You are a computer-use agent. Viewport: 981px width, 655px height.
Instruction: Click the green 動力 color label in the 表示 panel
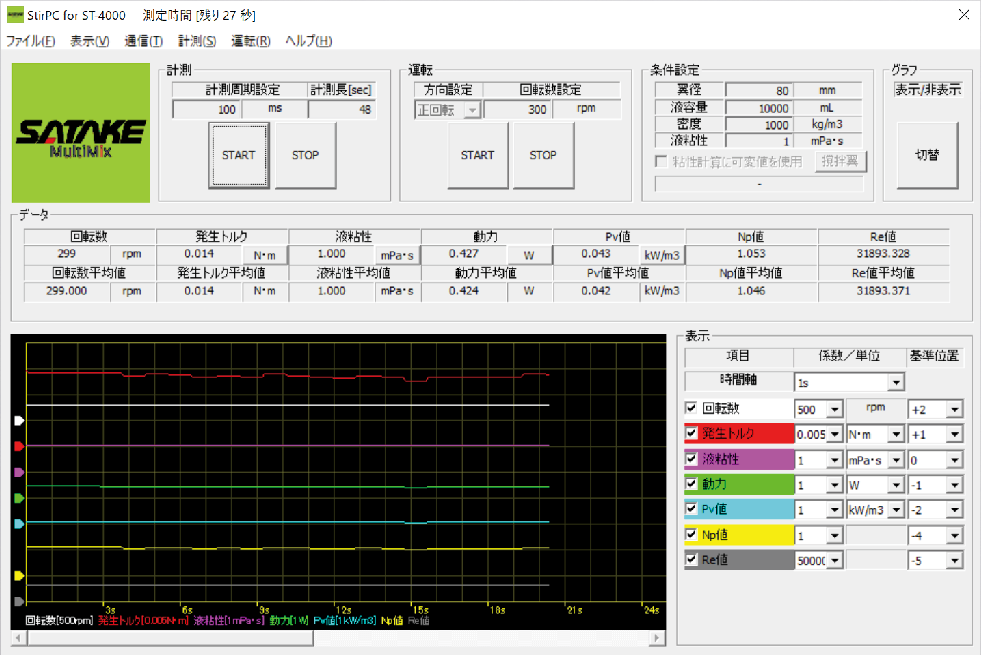[x=740, y=484]
